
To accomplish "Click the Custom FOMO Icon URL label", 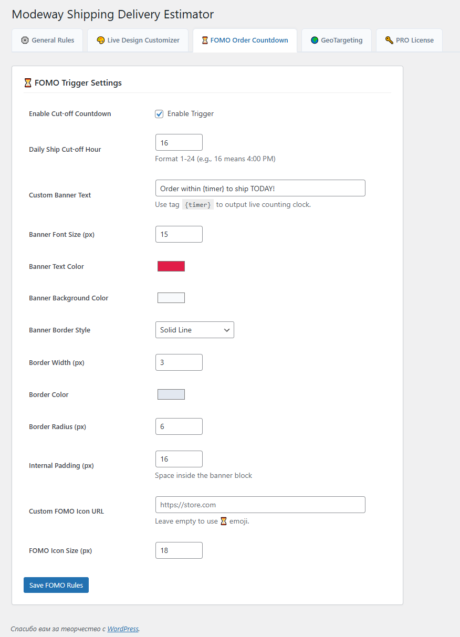I will tap(66, 511).
